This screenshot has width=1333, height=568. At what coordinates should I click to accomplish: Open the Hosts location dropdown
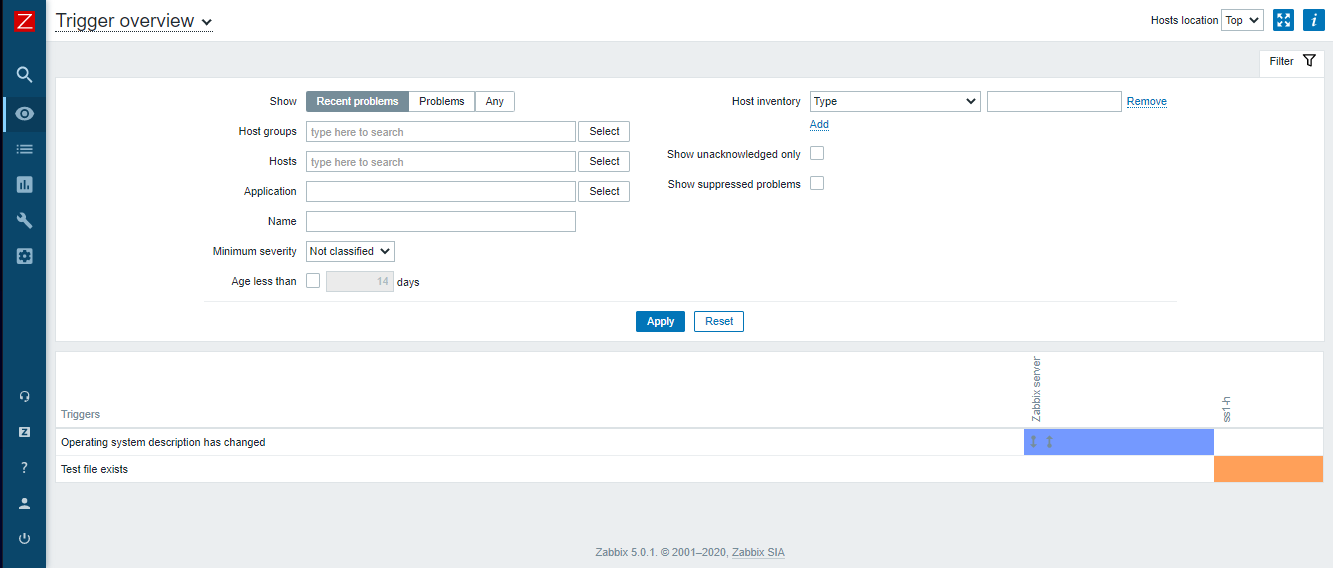click(x=1243, y=20)
